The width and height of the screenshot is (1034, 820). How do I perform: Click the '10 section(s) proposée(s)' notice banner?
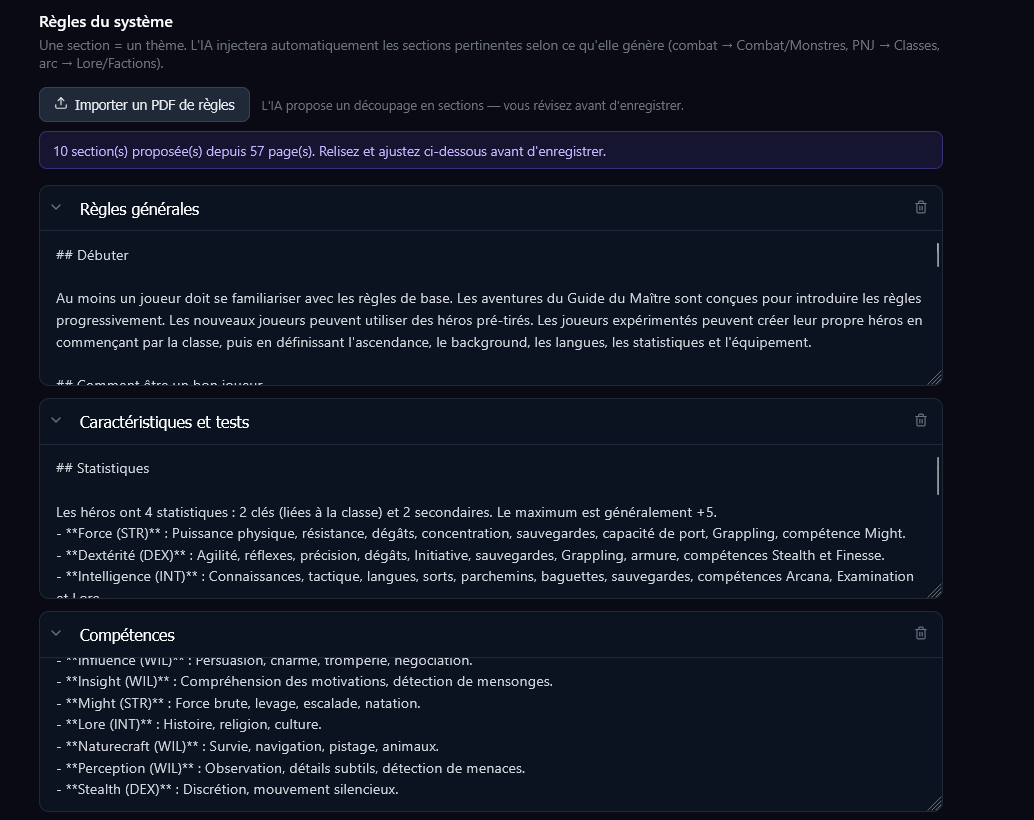[491, 150]
